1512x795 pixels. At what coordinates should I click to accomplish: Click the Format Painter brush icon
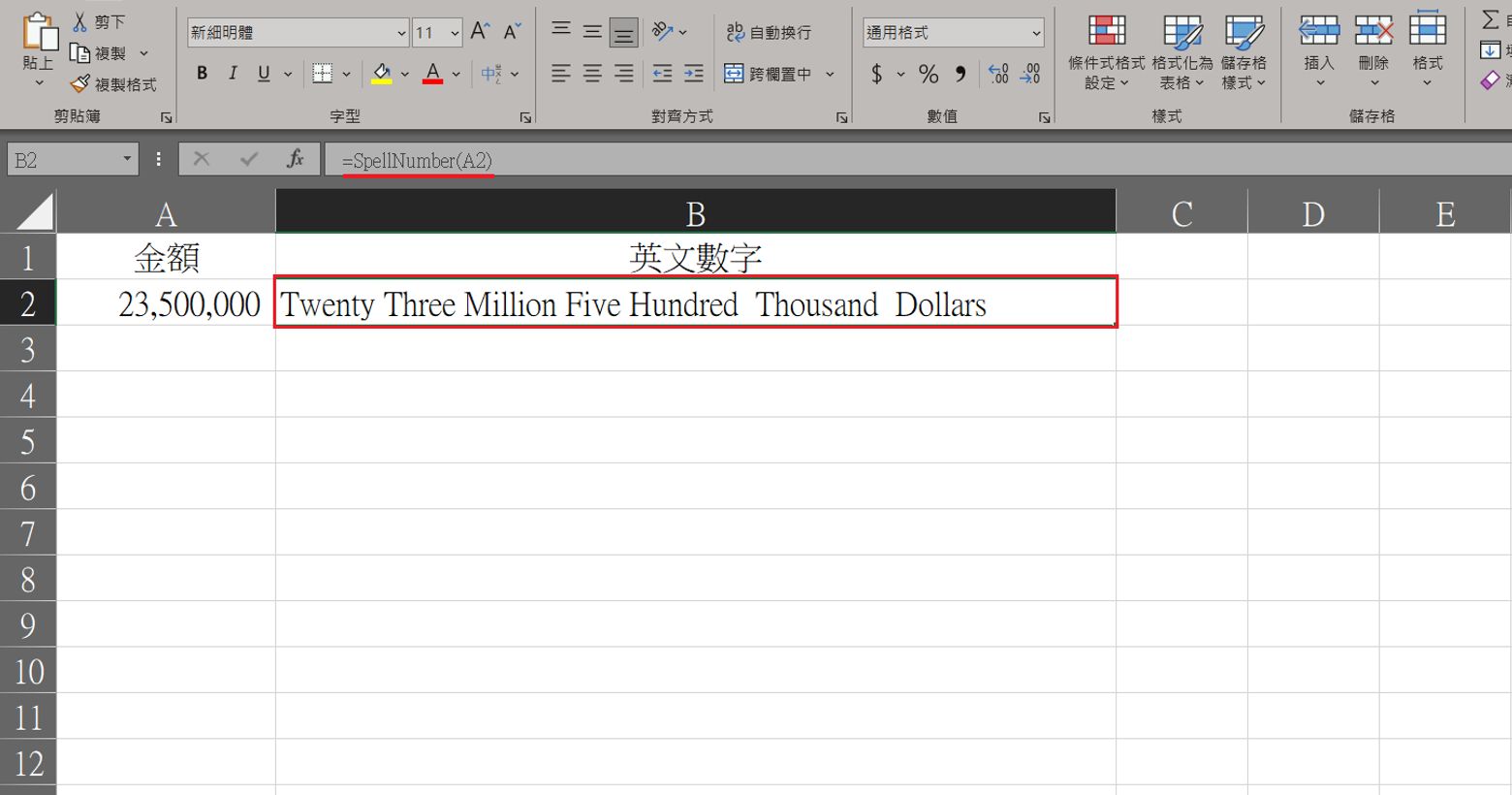pos(80,84)
